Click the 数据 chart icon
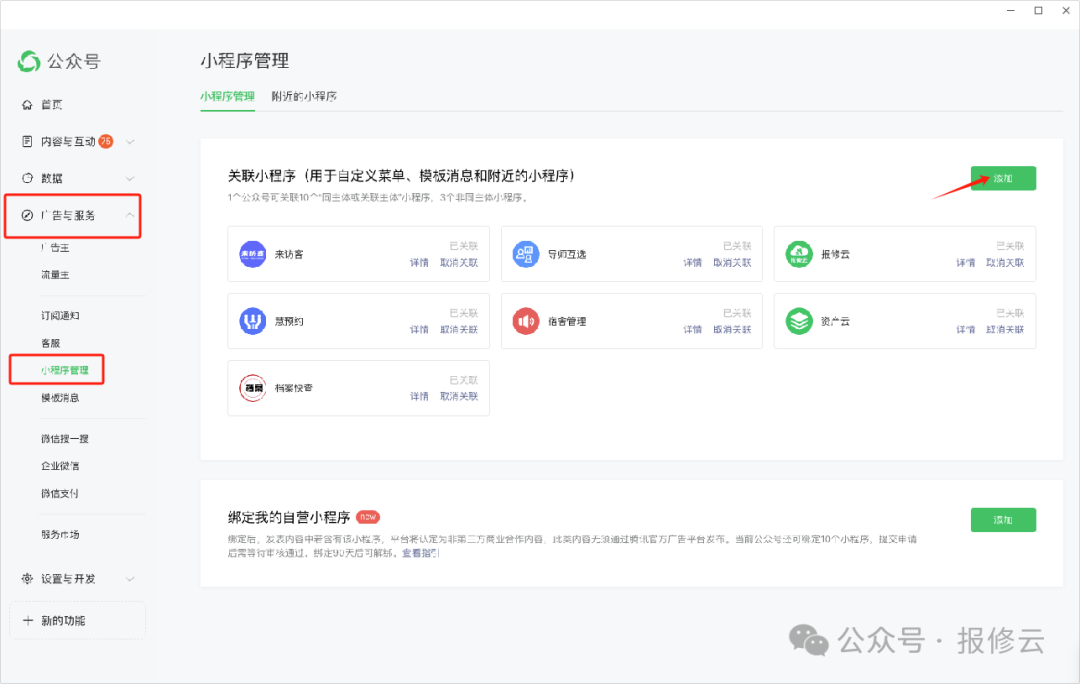Screen dimensions: 1080x684 point(27,178)
